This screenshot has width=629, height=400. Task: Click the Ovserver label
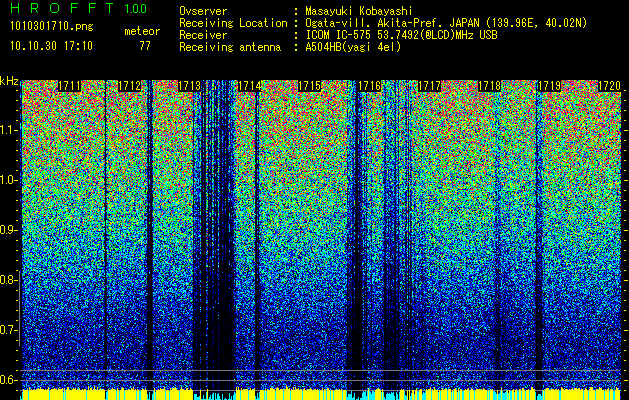(203, 11)
